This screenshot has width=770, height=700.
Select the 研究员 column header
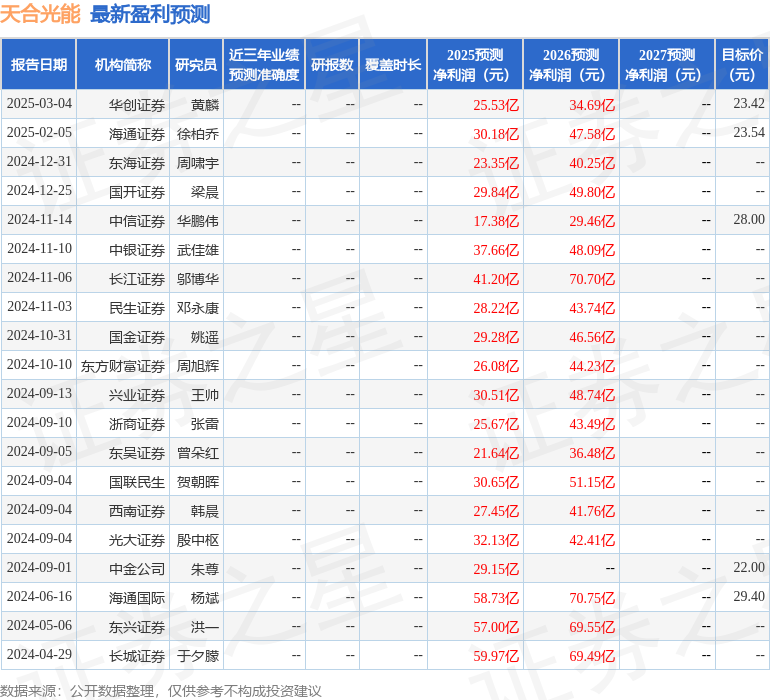tap(196, 64)
